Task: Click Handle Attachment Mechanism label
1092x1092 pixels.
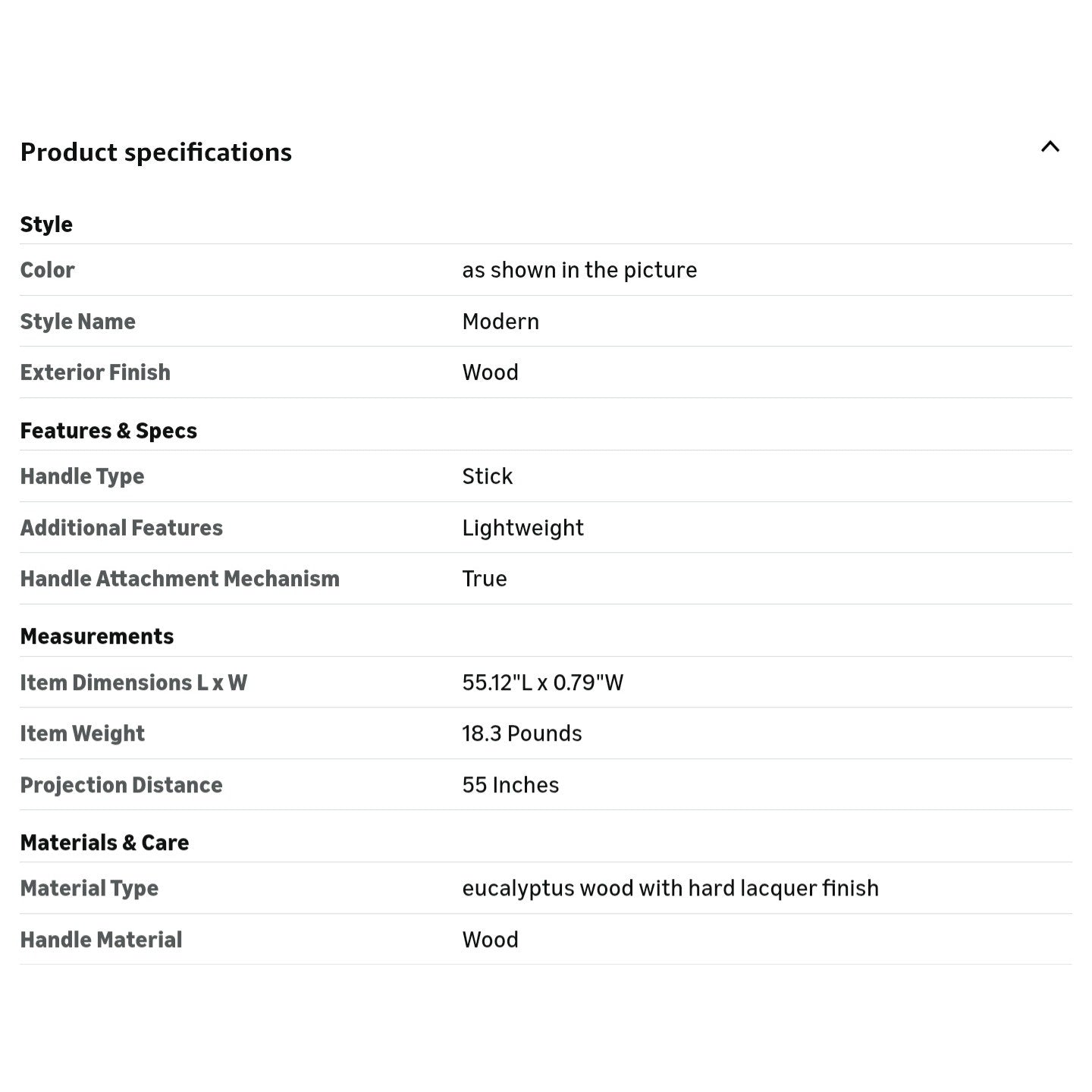Action: point(180,579)
